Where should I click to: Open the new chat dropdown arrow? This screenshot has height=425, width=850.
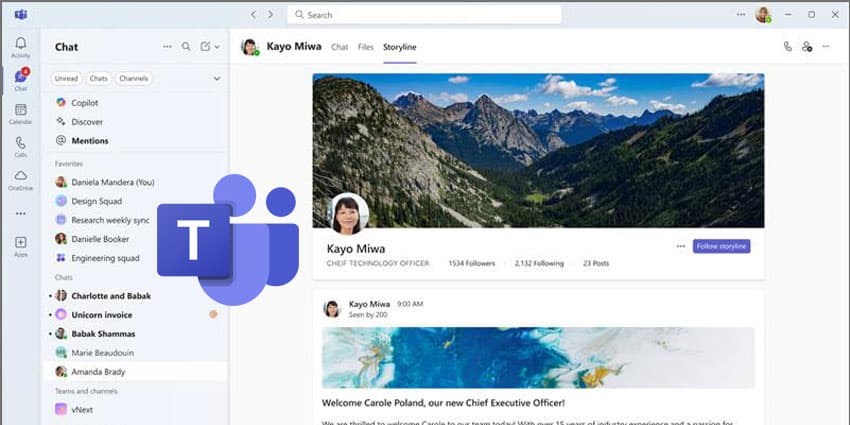pyautogui.click(x=217, y=47)
